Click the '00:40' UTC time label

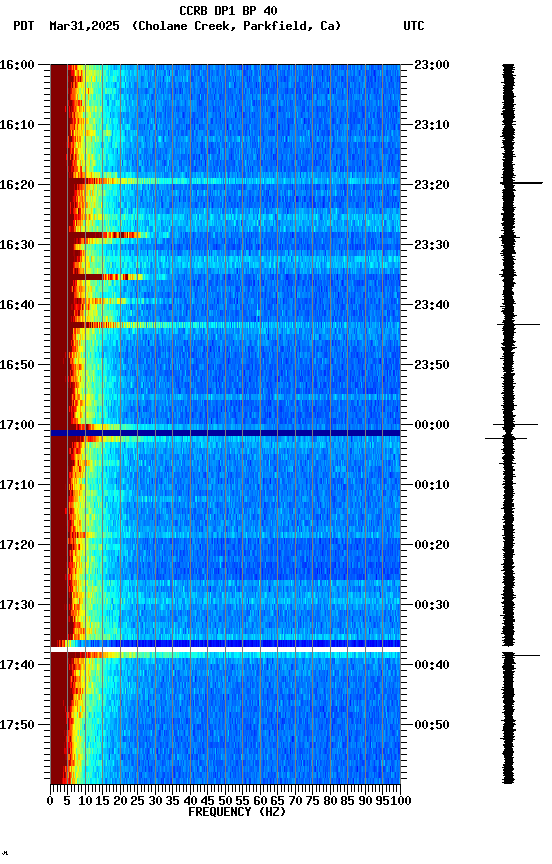tap(432, 665)
